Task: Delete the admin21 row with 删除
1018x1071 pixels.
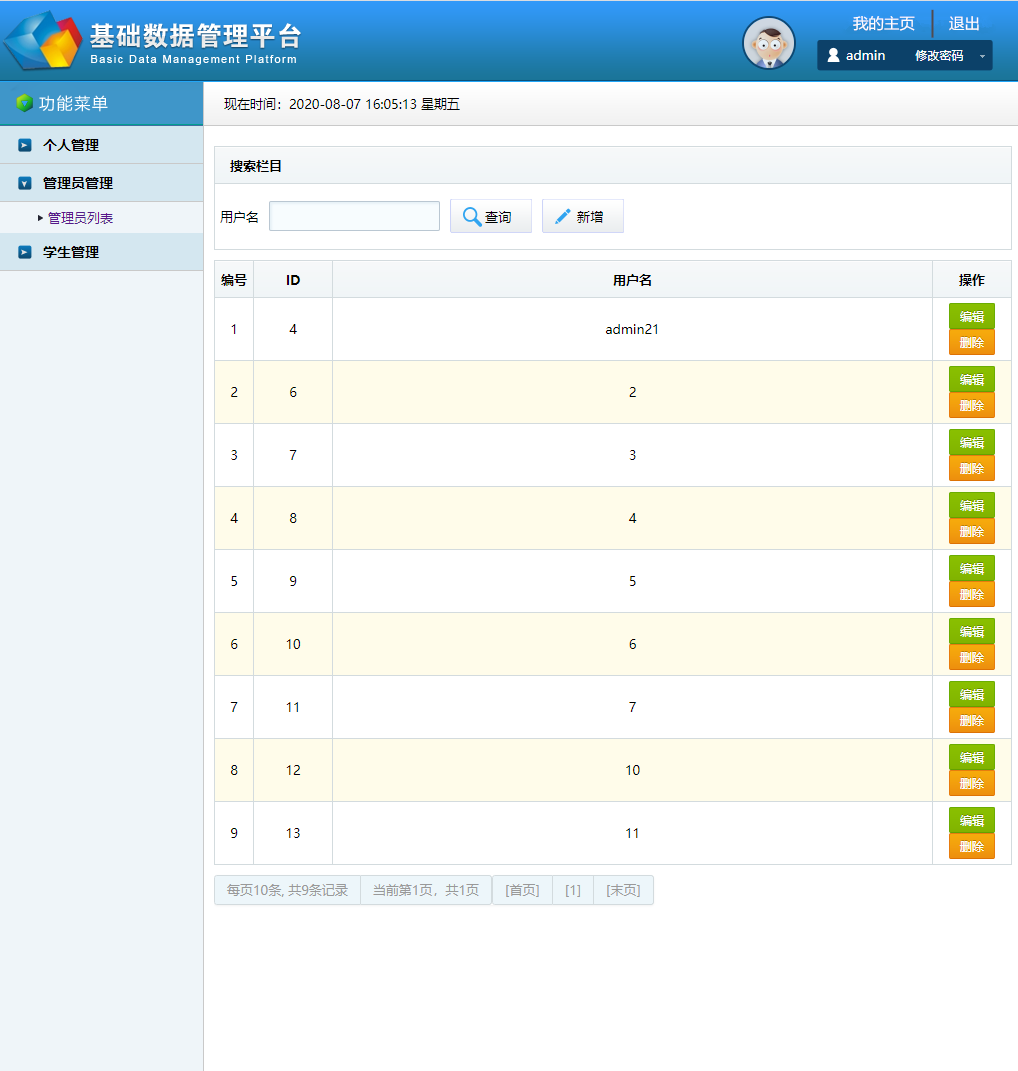Action: [x=972, y=342]
